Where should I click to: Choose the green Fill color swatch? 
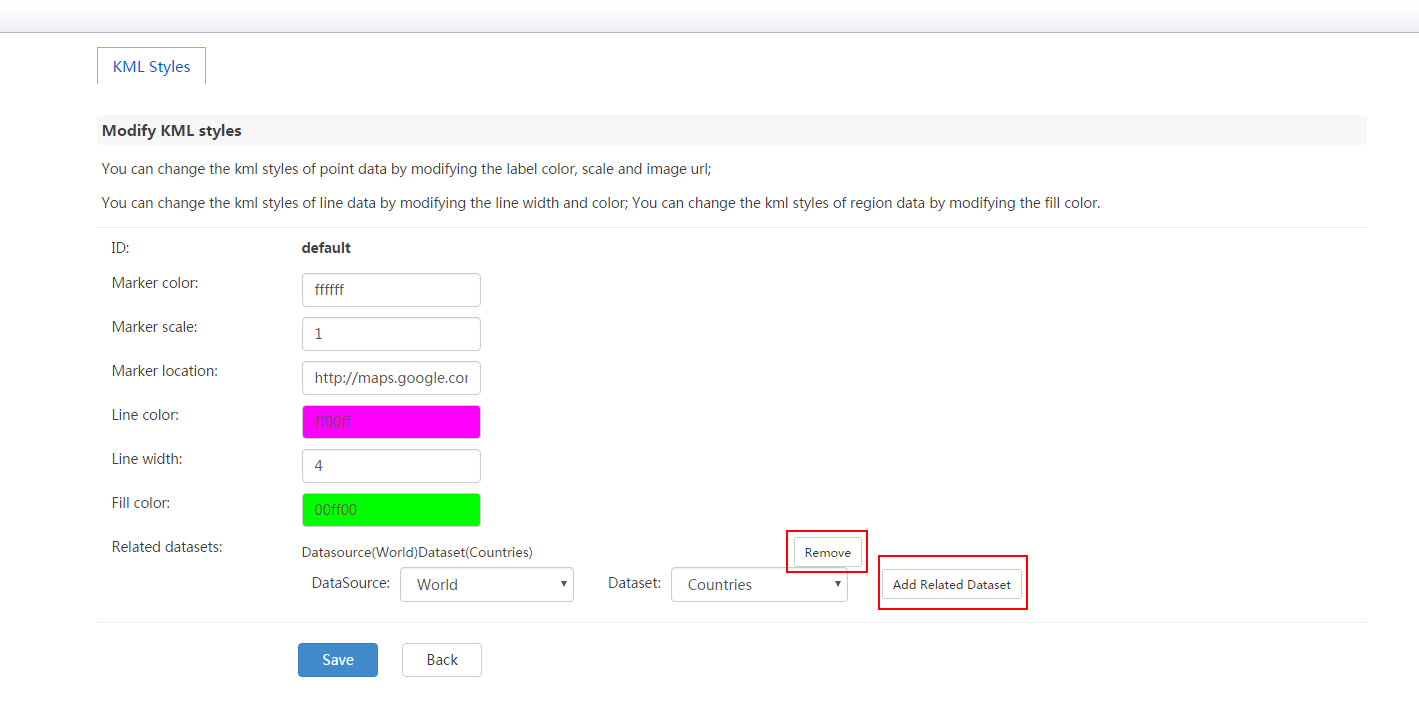(391, 510)
